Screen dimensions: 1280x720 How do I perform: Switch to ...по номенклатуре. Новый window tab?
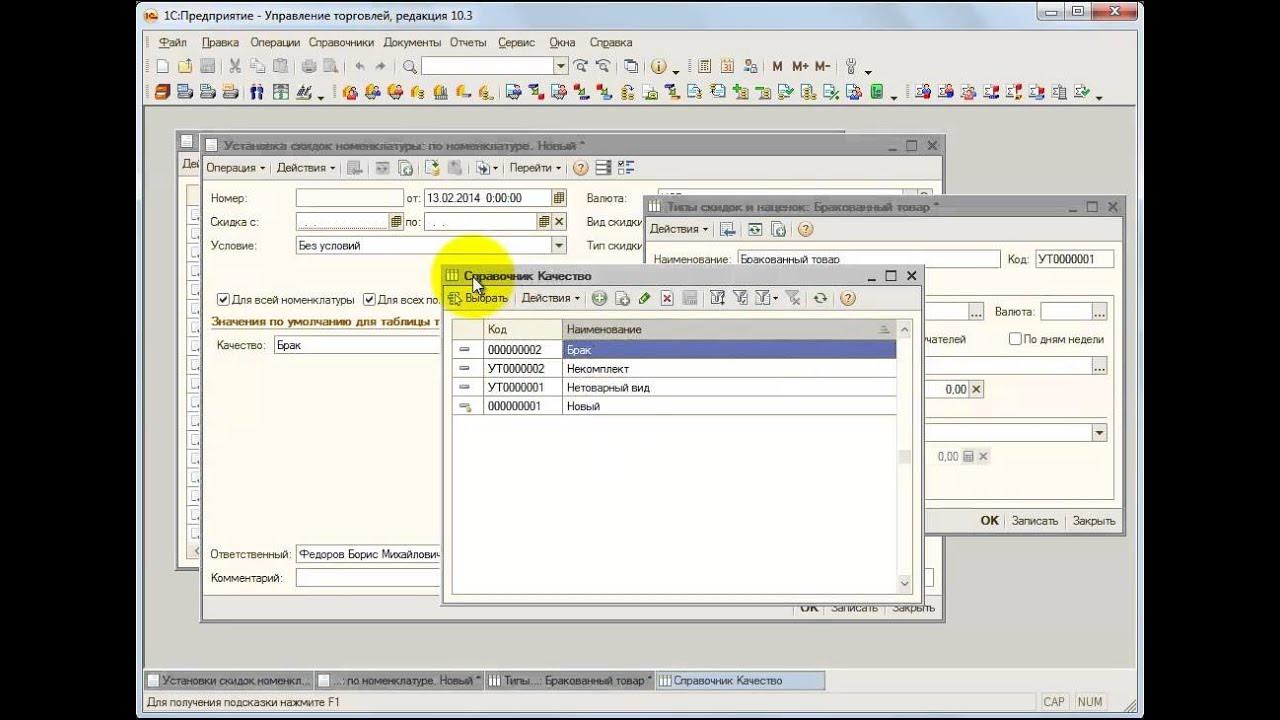click(400, 681)
